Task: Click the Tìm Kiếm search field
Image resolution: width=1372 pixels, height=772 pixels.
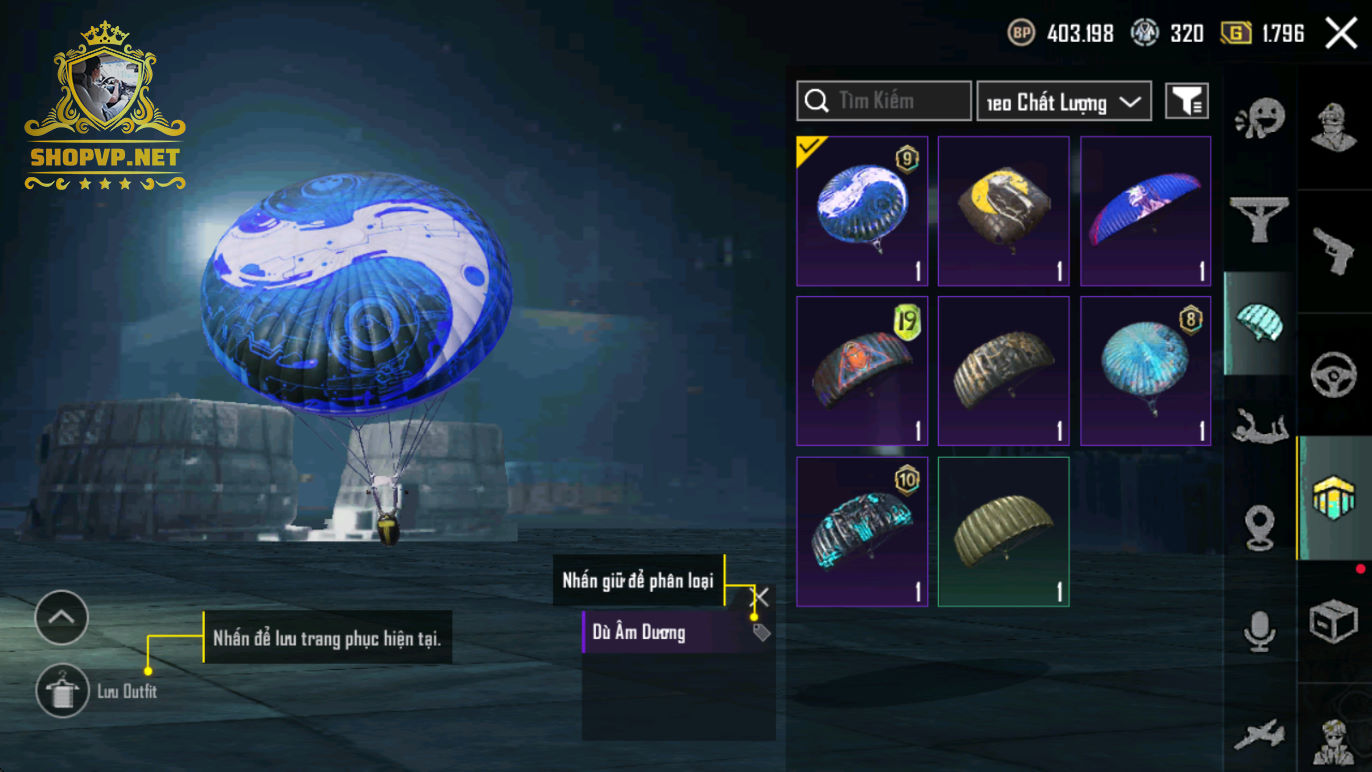Action: pos(884,101)
